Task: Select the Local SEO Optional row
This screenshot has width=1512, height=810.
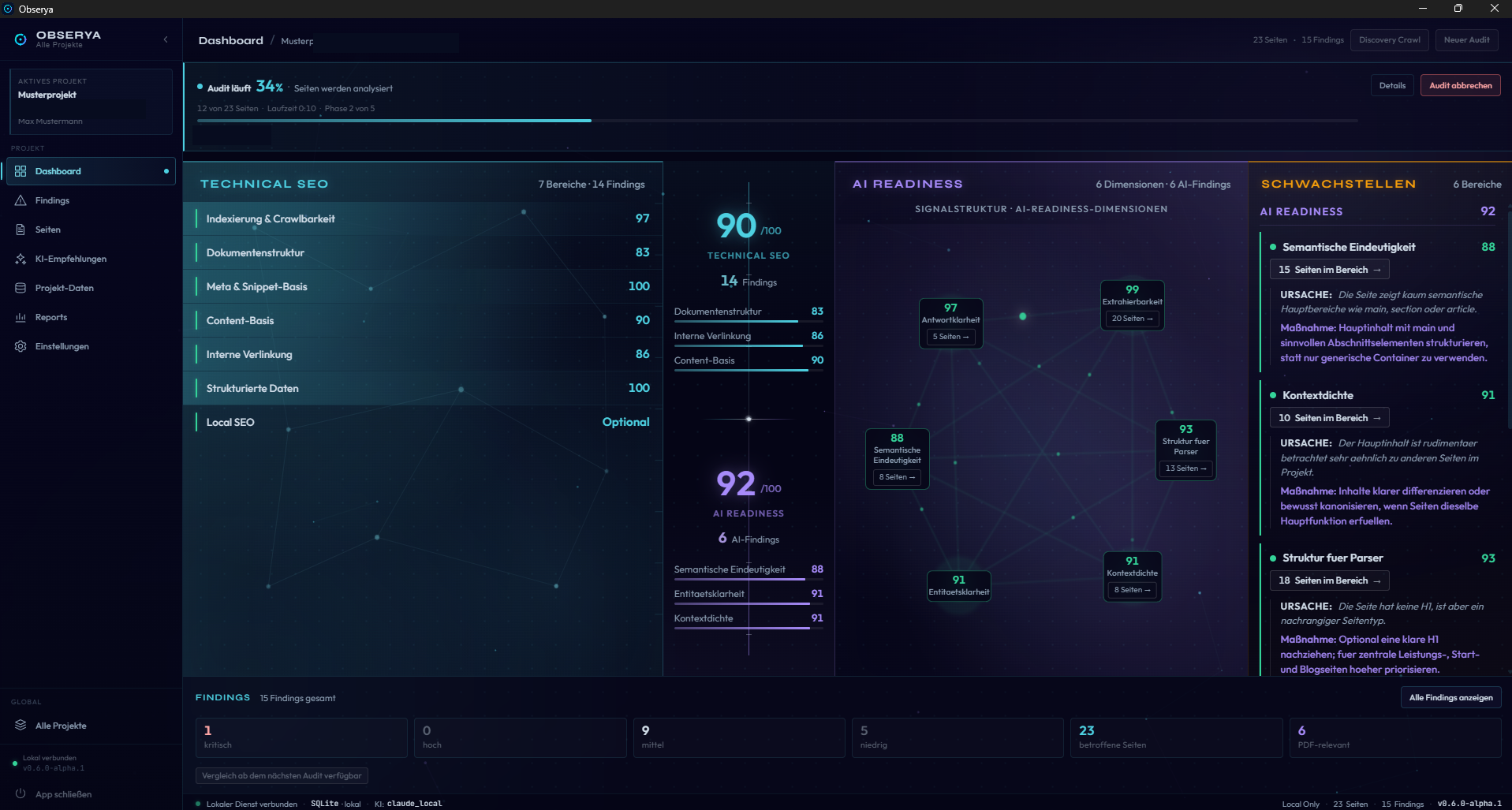Action: tap(423, 422)
